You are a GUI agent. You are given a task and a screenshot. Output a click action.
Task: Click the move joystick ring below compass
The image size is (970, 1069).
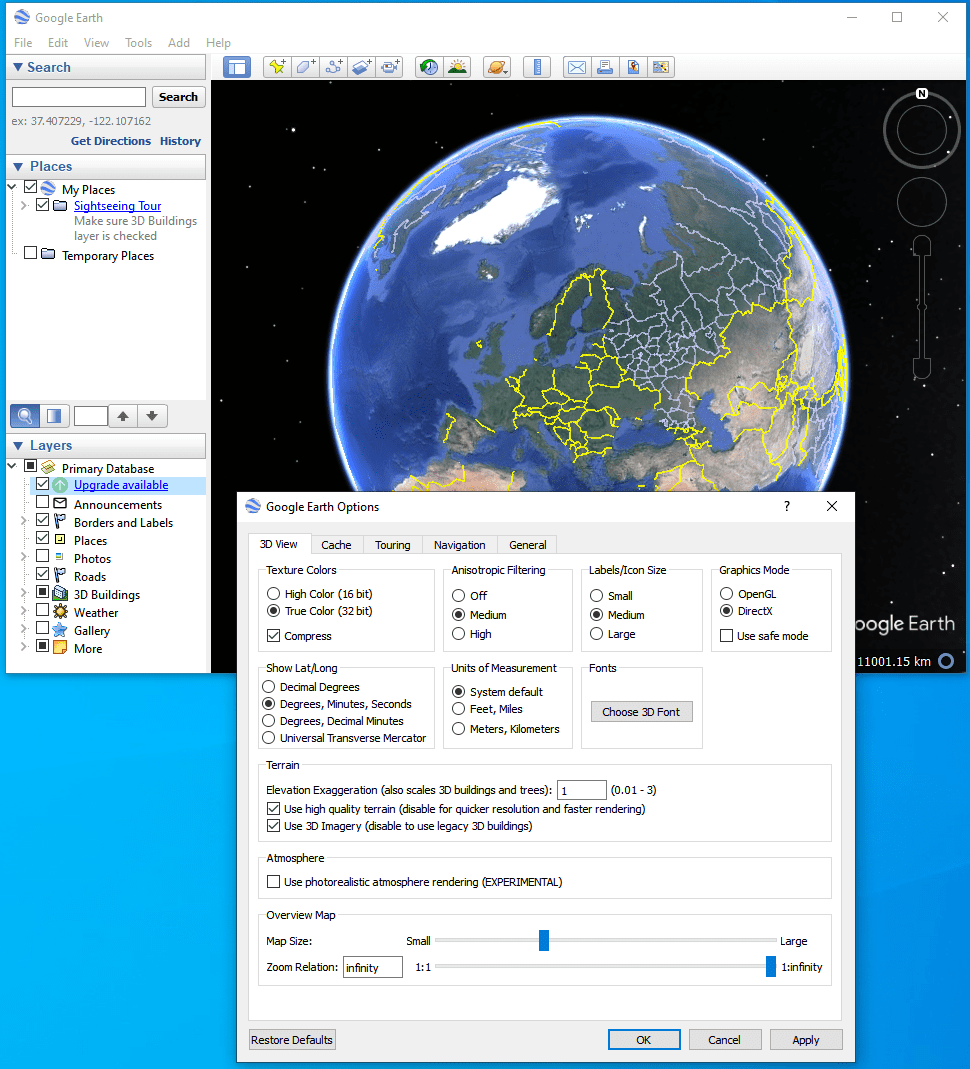[x=922, y=202]
